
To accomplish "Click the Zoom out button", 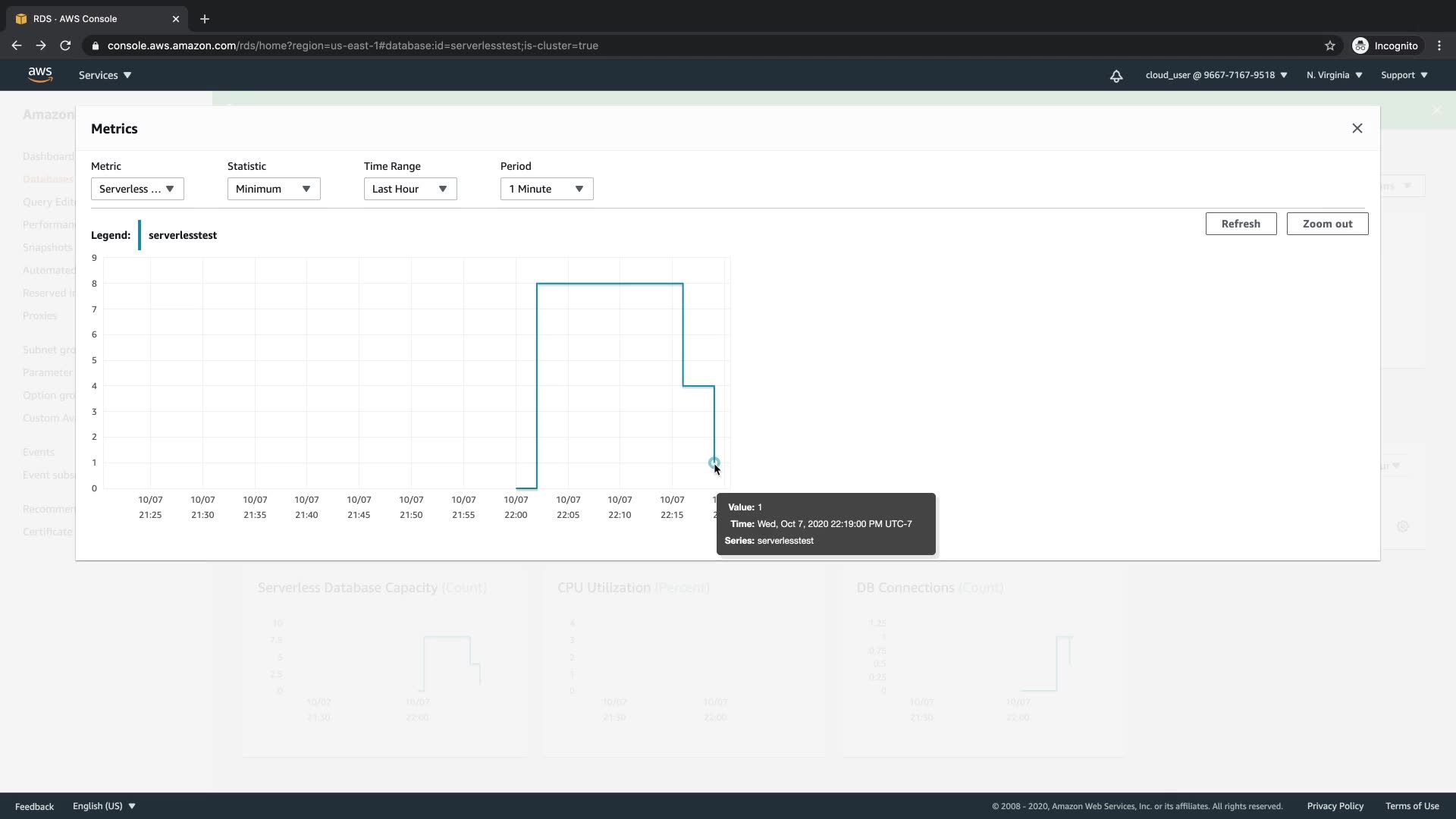I will click(x=1327, y=224).
